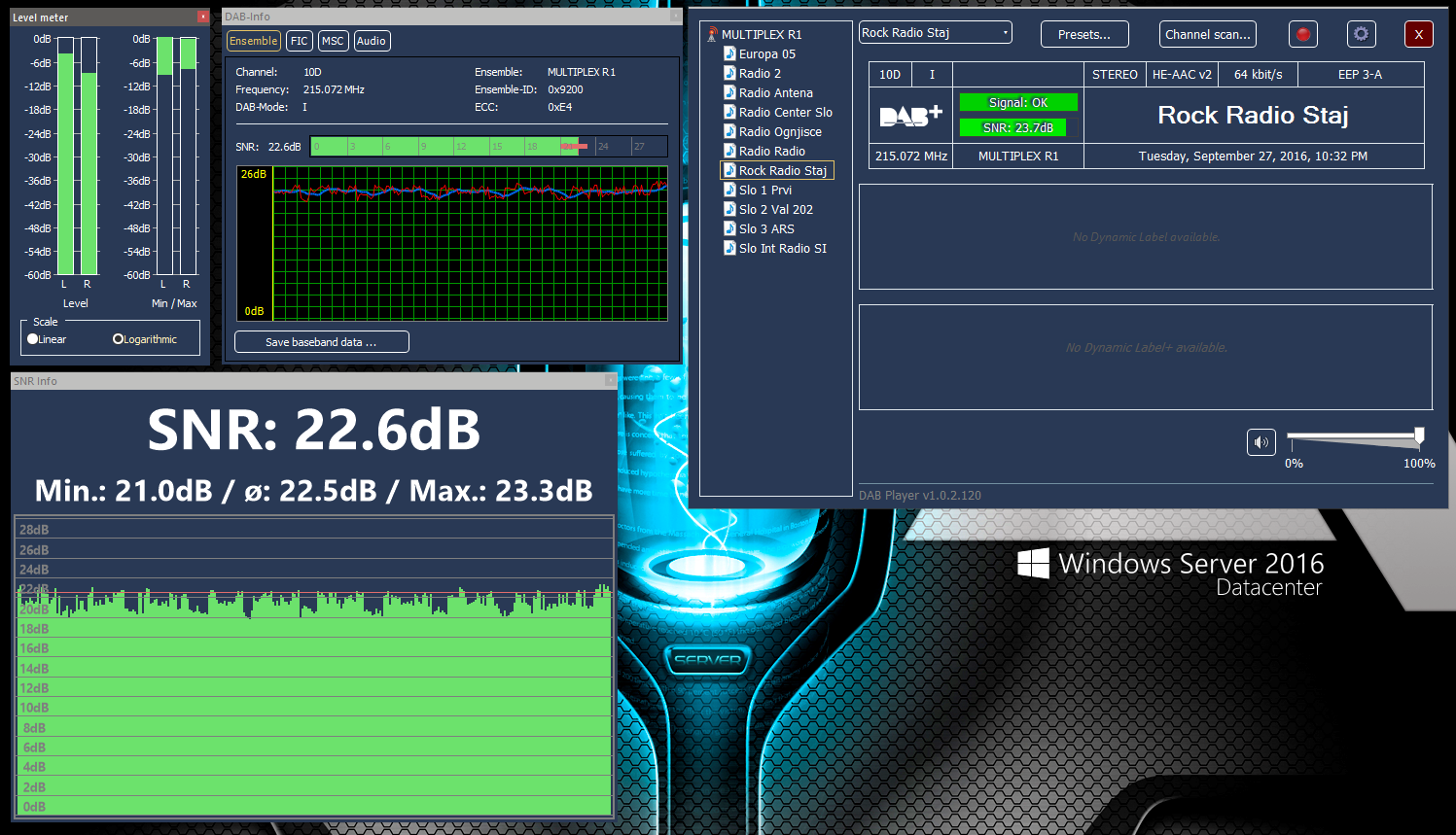This screenshot has height=835, width=1456.
Task: Click the MULTIPLEX R1 tree root
Action: click(762, 34)
